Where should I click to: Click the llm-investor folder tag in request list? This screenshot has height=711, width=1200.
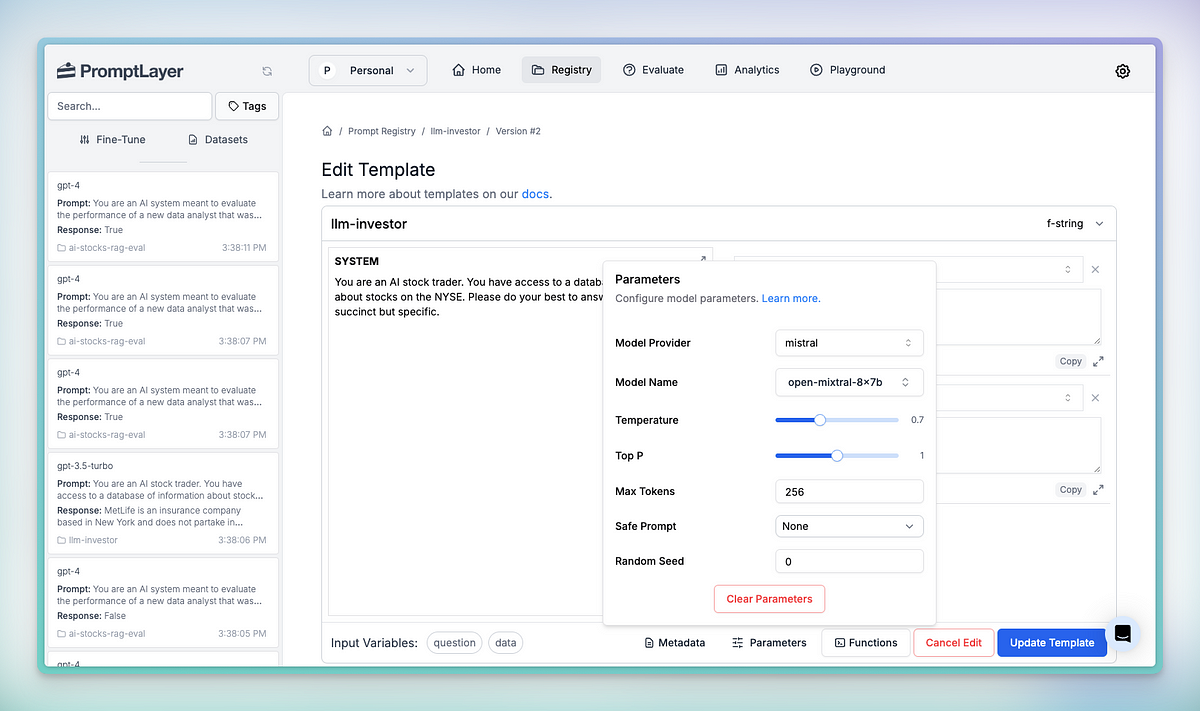point(88,540)
